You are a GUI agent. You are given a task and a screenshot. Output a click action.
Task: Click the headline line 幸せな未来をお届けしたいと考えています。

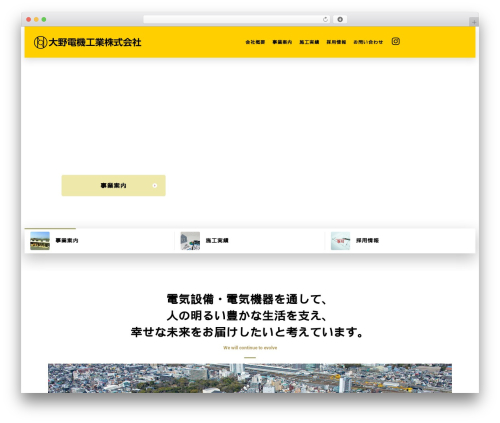247,332
